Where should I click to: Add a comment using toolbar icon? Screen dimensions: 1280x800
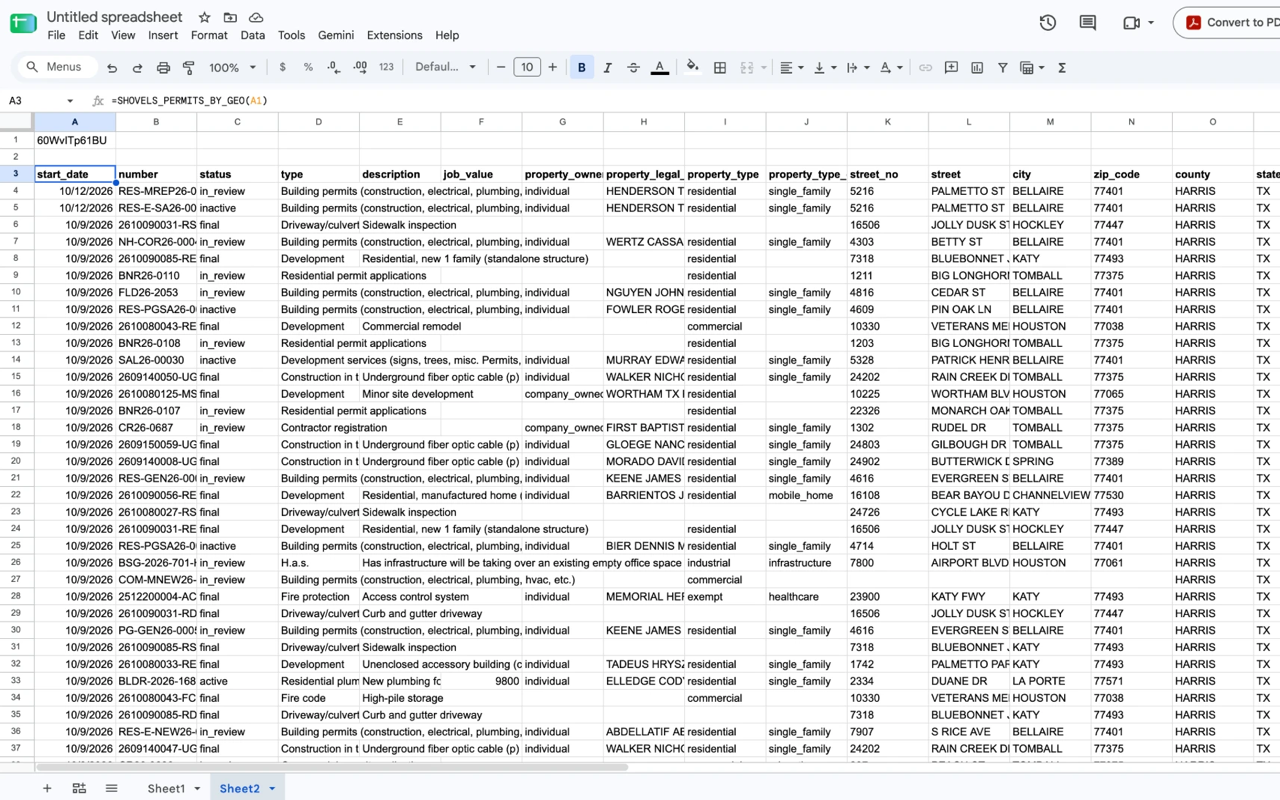point(951,68)
